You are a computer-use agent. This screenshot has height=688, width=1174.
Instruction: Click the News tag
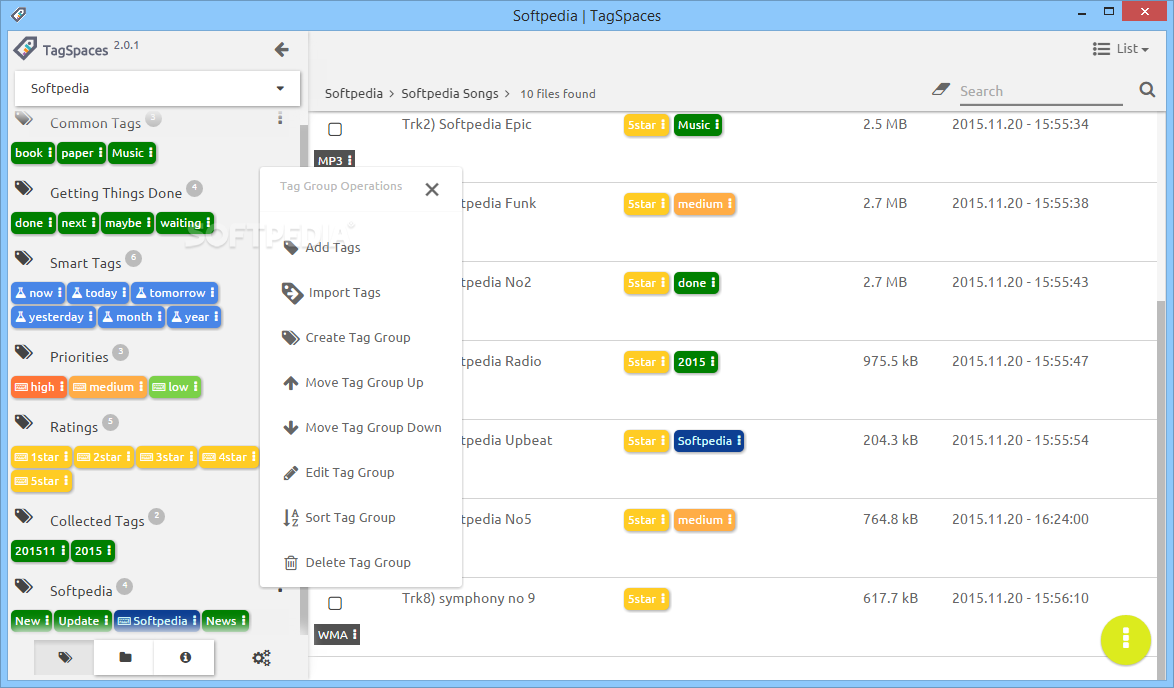225,621
